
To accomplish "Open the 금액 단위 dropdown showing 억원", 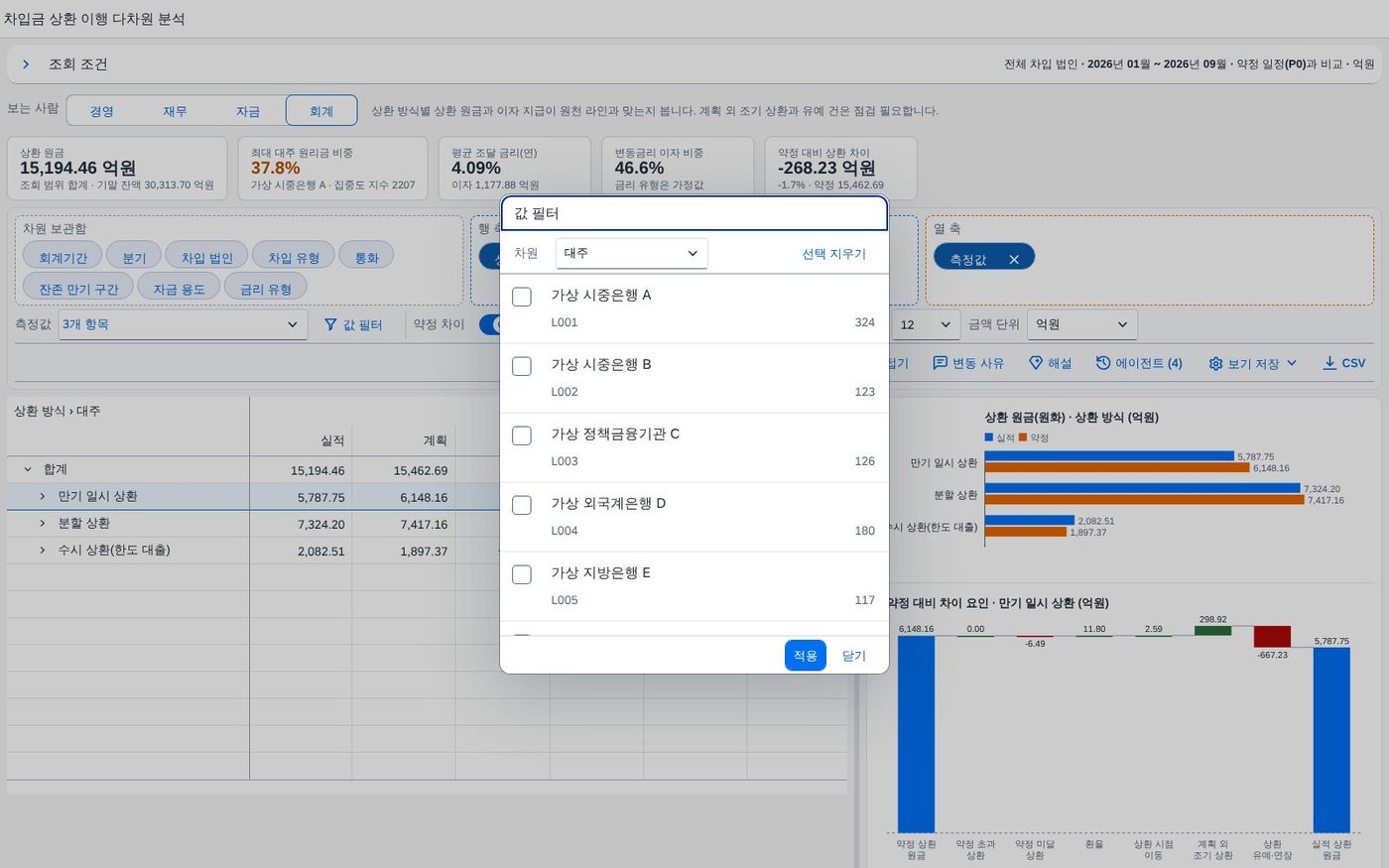I will [1081, 324].
